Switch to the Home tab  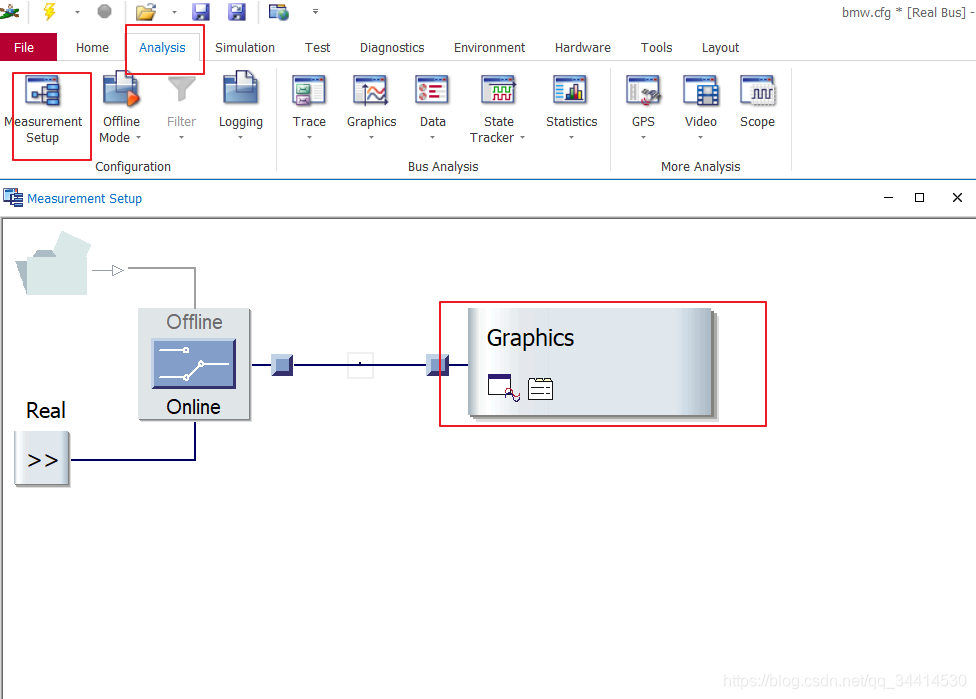[x=92, y=47]
